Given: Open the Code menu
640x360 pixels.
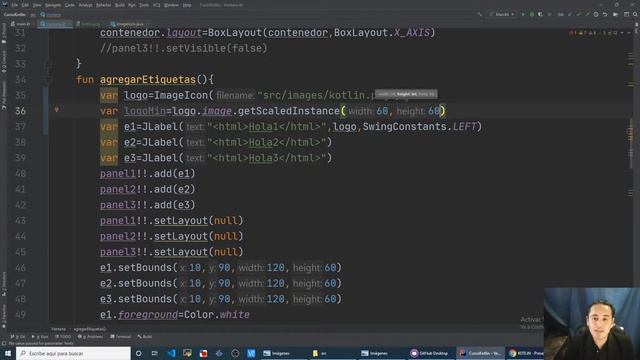Looking at the screenshot, I should 70,5.
